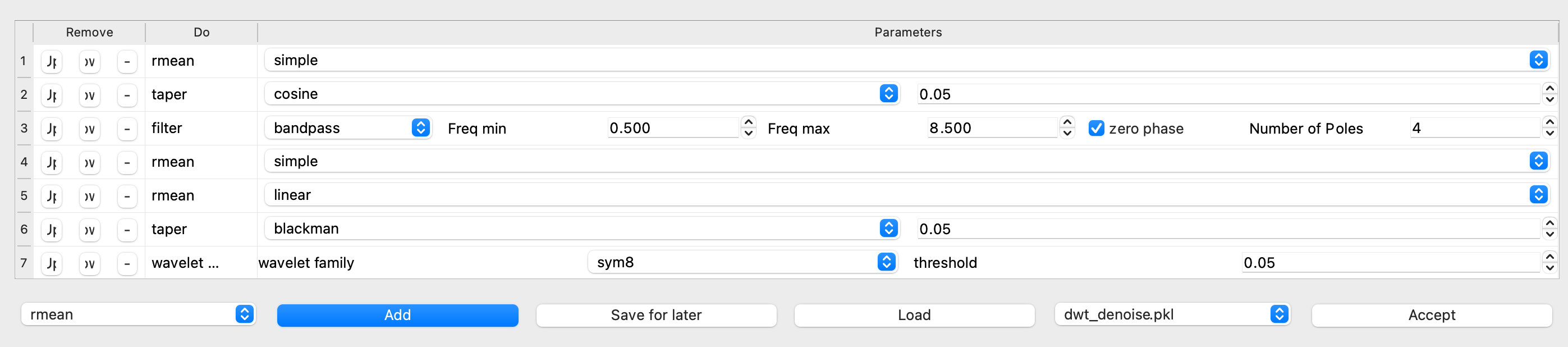The height and width of the screenshot is (347, 1568).
Task: Select row header number 7
Action: tap(24, 263)
